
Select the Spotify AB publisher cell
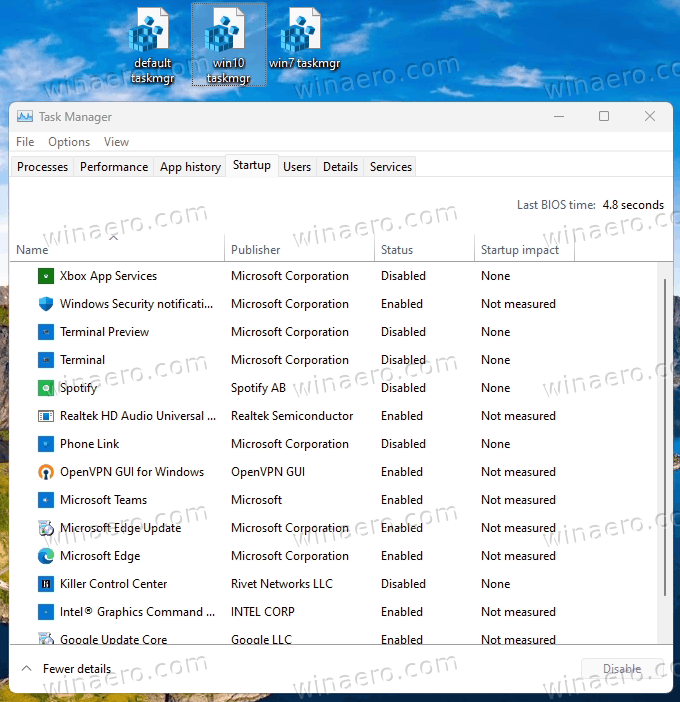coord(258,388)
